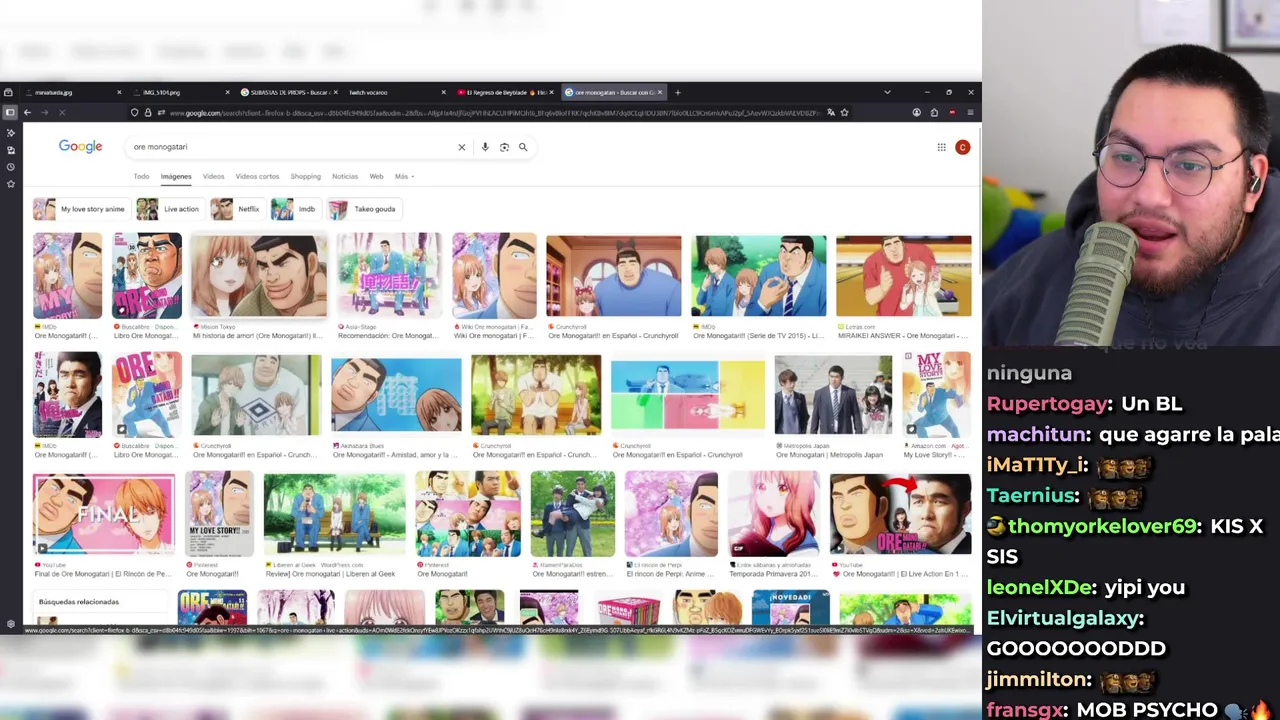Select the 'Videos cortos' search category
This screenshot has width=1280, height=720.
tap(257, 176)
